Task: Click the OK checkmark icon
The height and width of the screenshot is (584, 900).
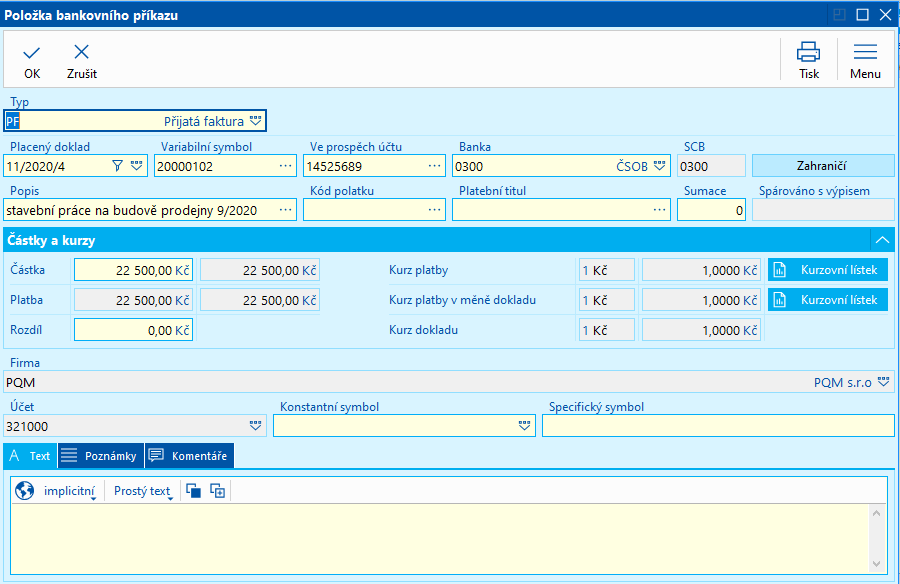Action: coord(32,53)
